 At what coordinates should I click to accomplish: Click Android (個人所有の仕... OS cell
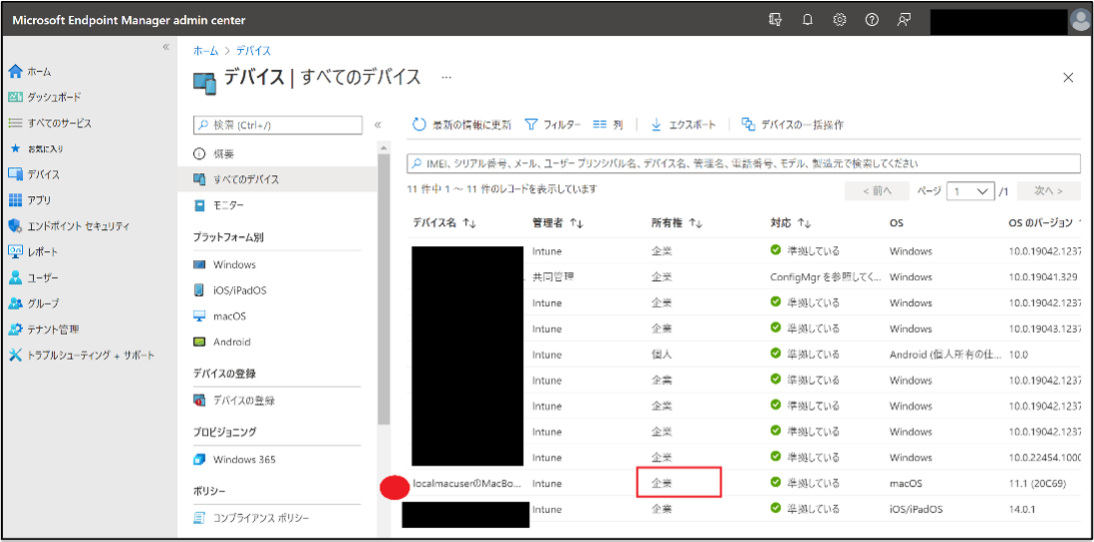coord(946,354)
